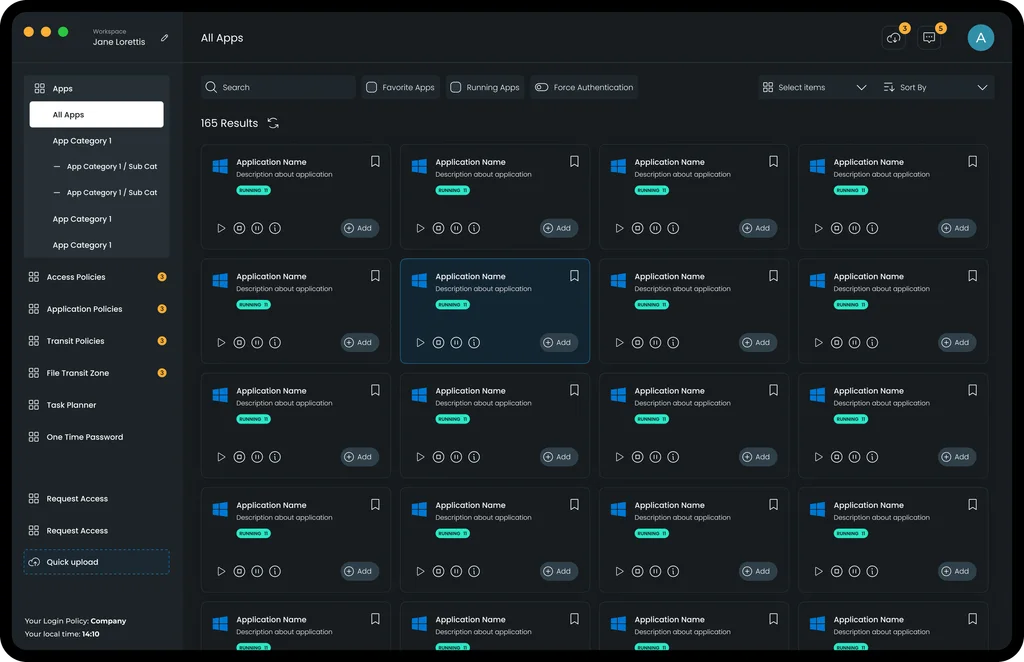This screenshot has width=1024, height=662.
Task: Click the Transit Policies sidebar grid icon
Action: click(x=34, y=341)
